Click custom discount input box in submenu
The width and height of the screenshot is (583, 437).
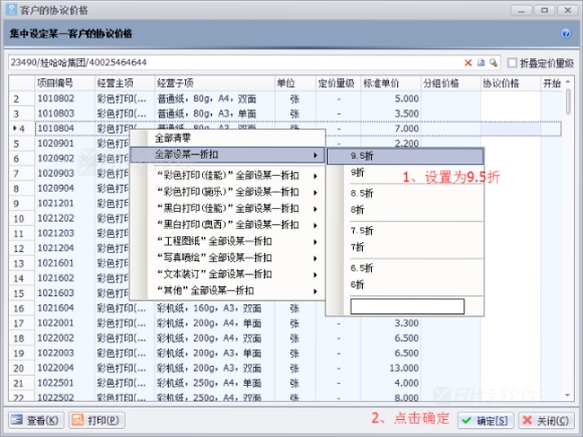[407, 306]
